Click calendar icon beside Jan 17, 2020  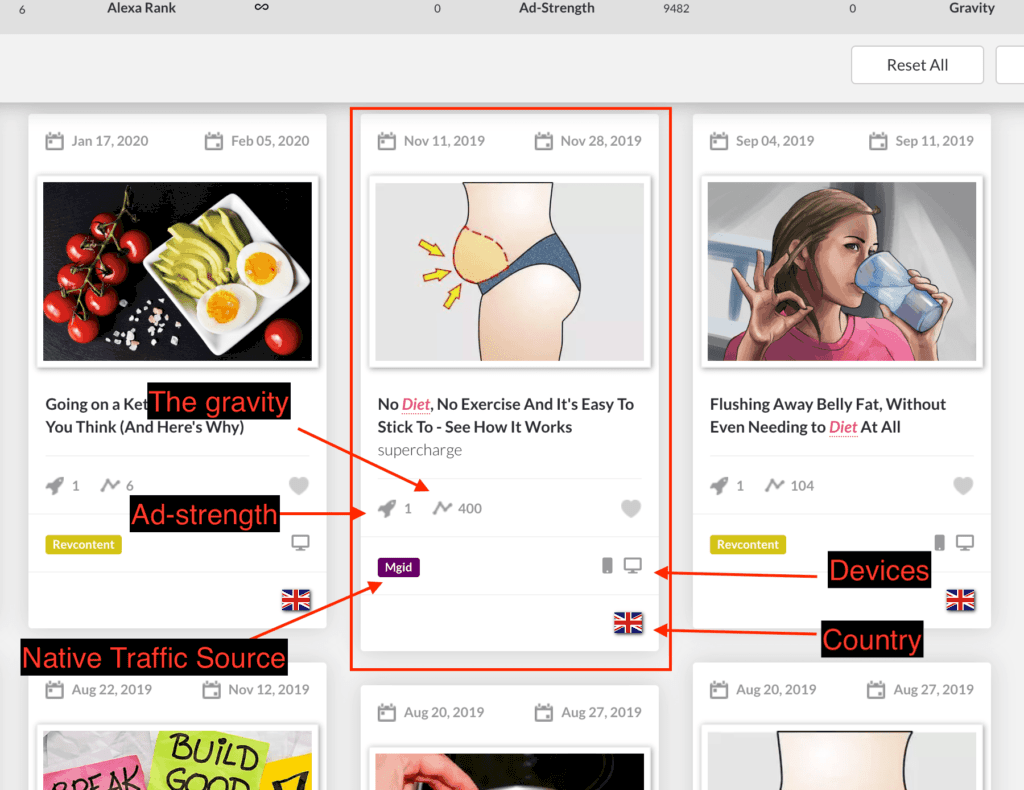click(x=54, y=141)
